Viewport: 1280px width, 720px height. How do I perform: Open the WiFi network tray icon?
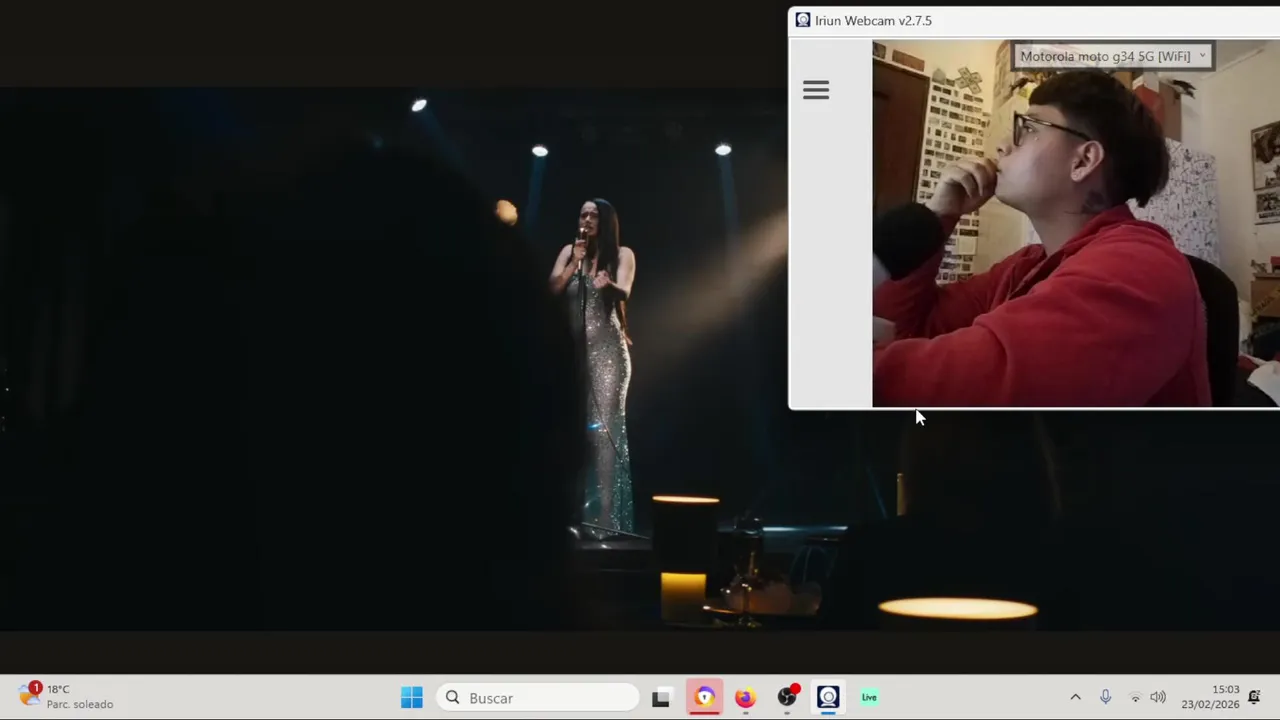[1135, 698]
